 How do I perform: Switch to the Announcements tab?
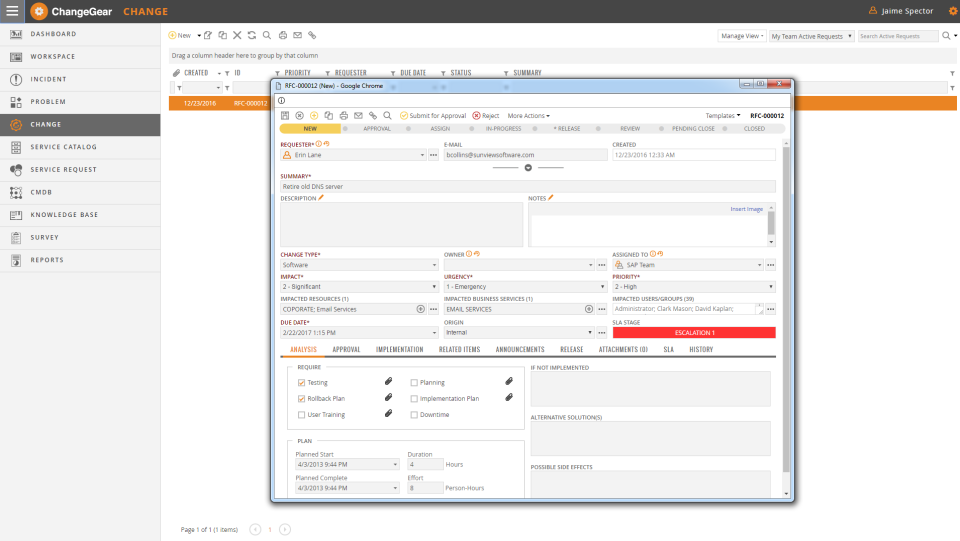(520, 349)
